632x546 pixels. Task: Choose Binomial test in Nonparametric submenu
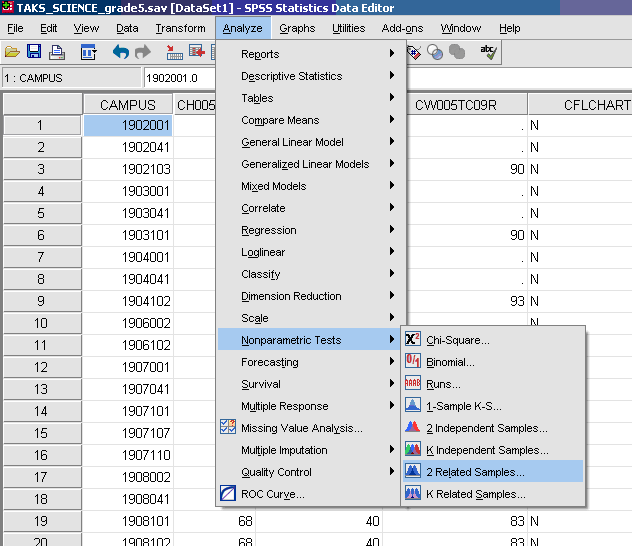point(450,362)
